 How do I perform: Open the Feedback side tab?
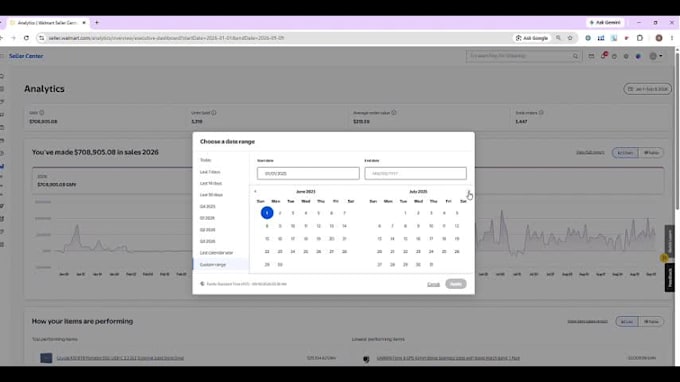(670, 277)
